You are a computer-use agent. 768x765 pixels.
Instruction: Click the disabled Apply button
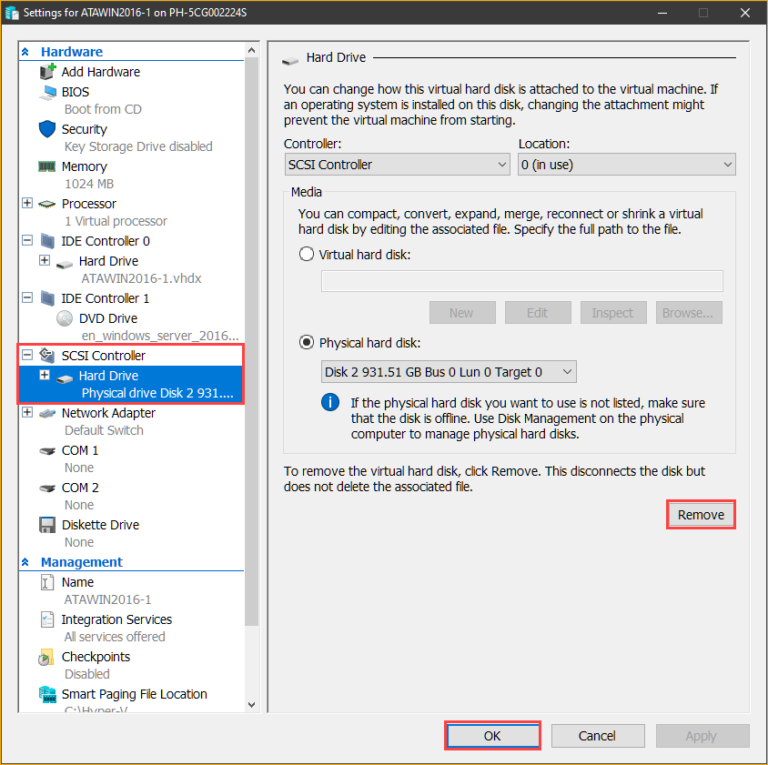click(702, 736)
